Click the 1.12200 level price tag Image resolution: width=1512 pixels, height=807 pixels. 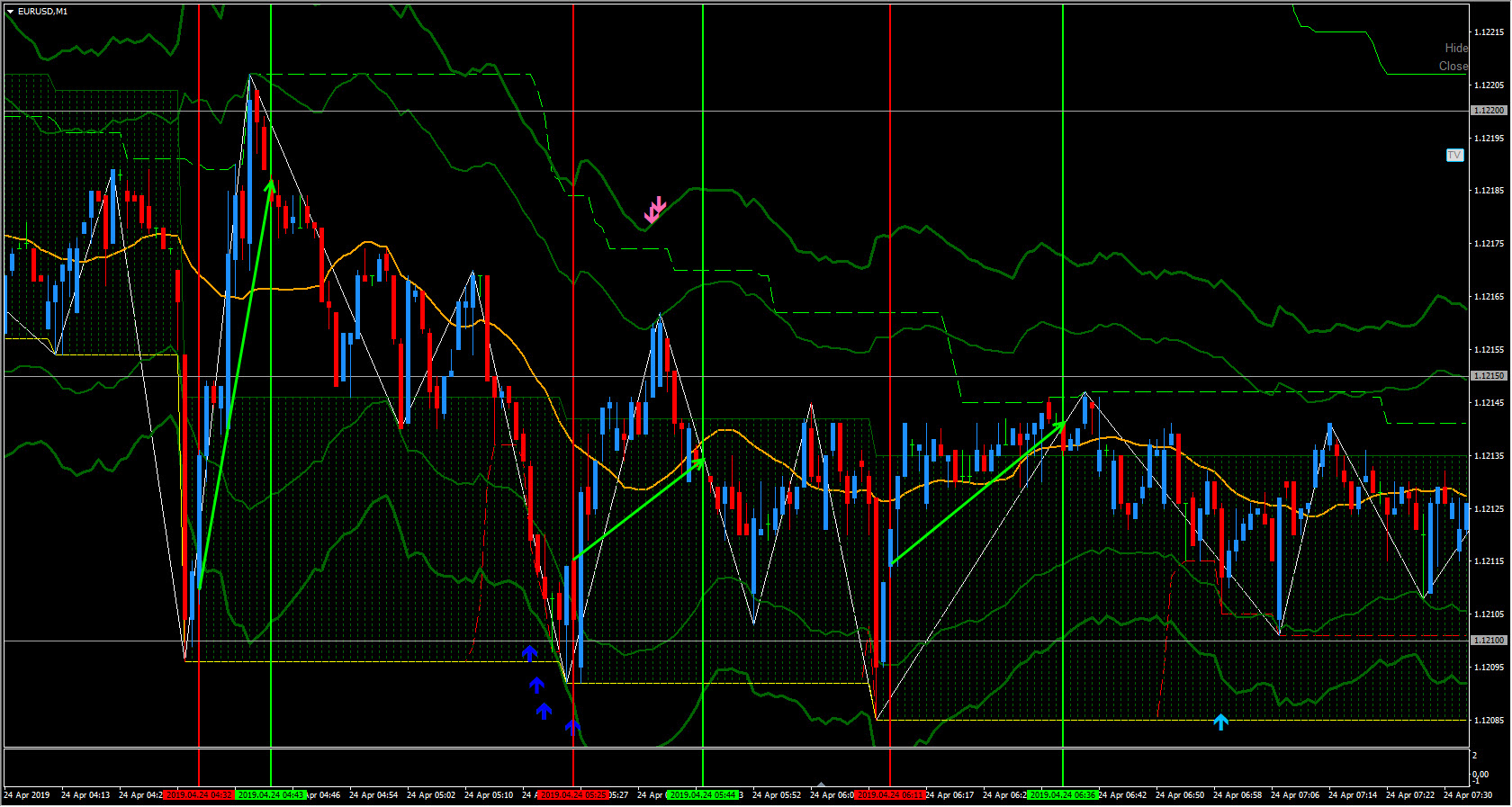tap(1489, 111)
